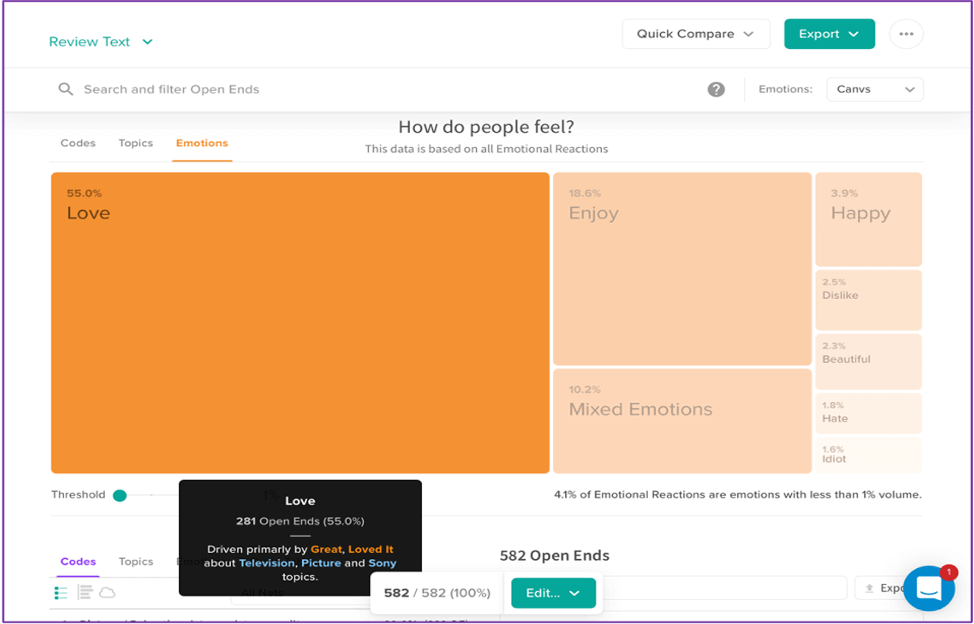
Task: Click the Sony topic link in tooltip
Action: point(382,563)
